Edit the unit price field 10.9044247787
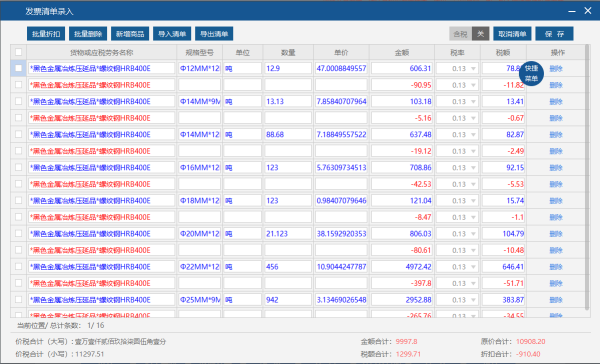600x364 pixels. pos(341,267)
